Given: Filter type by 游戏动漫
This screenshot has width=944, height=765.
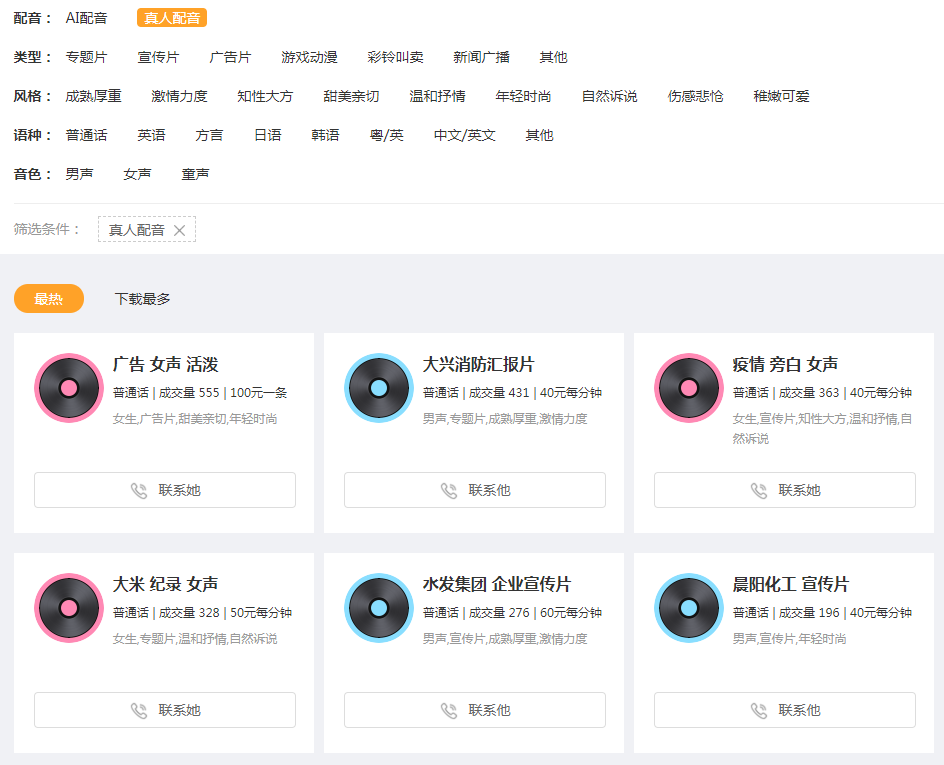Looking at the screenshot, I should [x=309, y=57].
